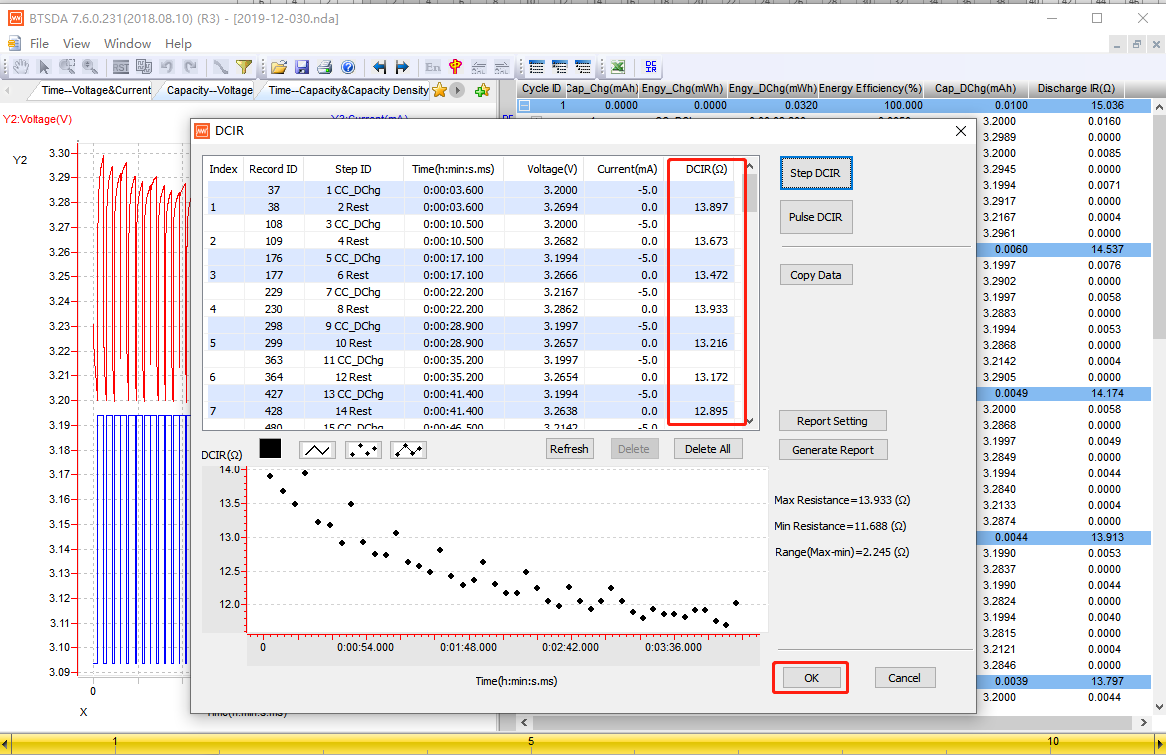Select the line-only chart style button
1166x755 pixels.
coord(318,450)
